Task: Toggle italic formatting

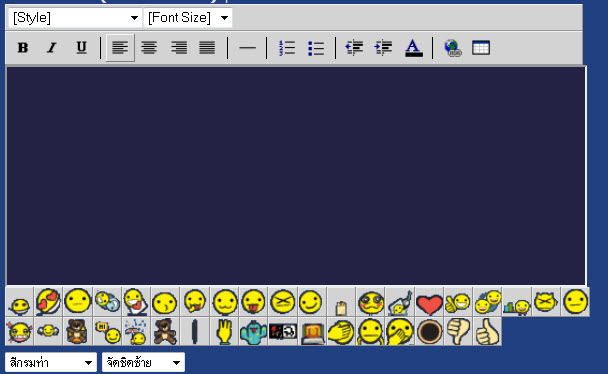Action: click(52, 48)
